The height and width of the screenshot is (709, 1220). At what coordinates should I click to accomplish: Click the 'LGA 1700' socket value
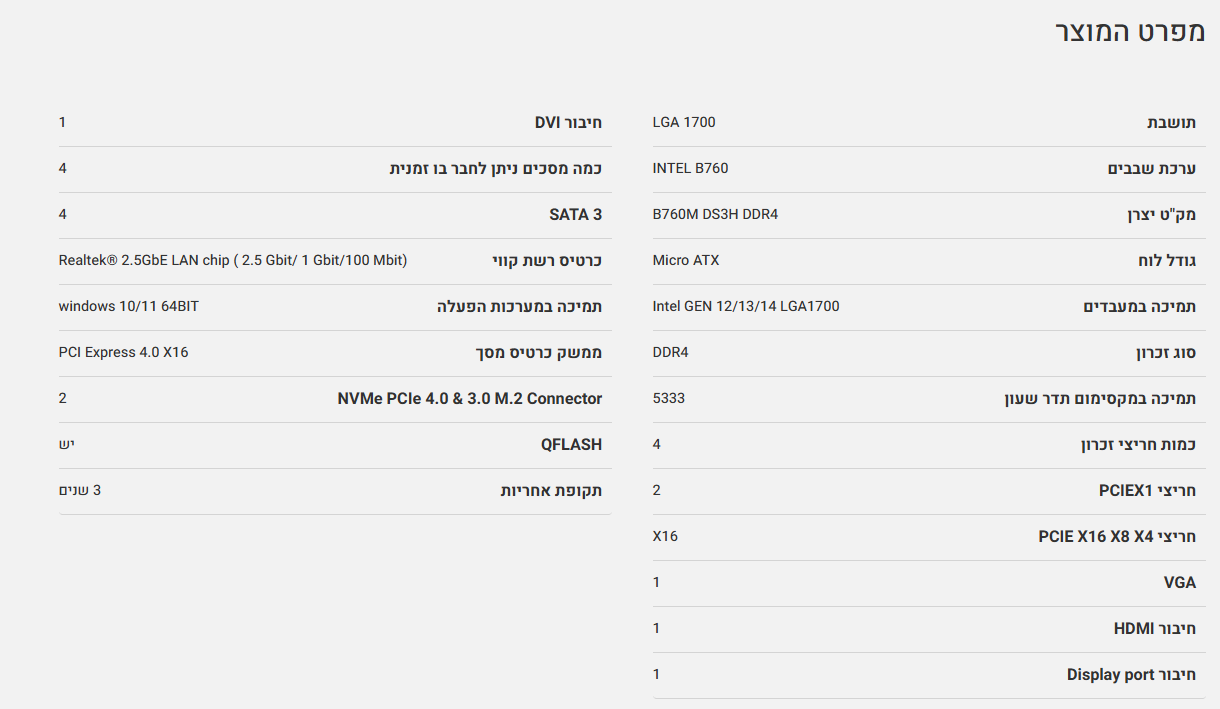(x=684, y=123)
